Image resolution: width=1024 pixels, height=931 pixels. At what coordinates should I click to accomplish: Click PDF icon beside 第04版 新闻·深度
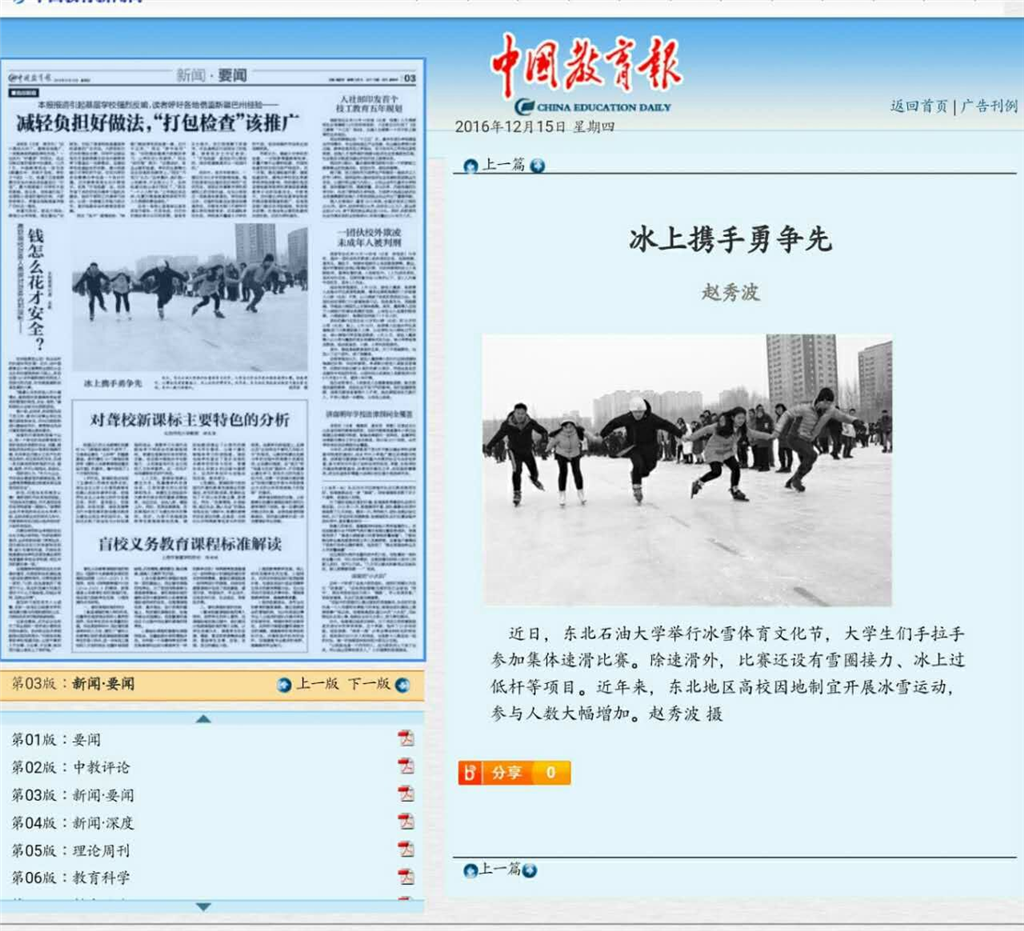pyautogui.click(x=406, y=822)
